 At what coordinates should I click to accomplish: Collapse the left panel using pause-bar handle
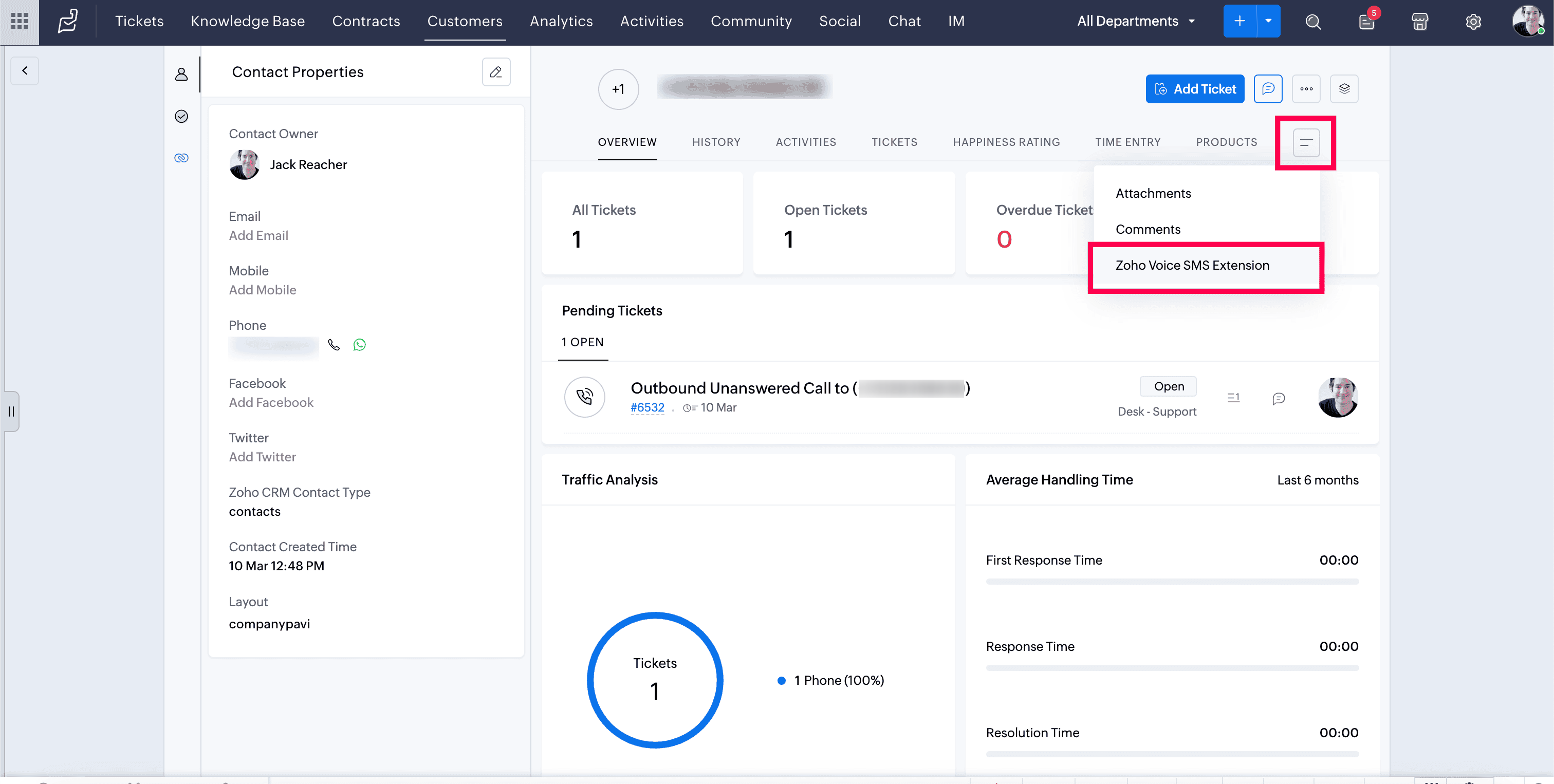(x=11, y=412)
